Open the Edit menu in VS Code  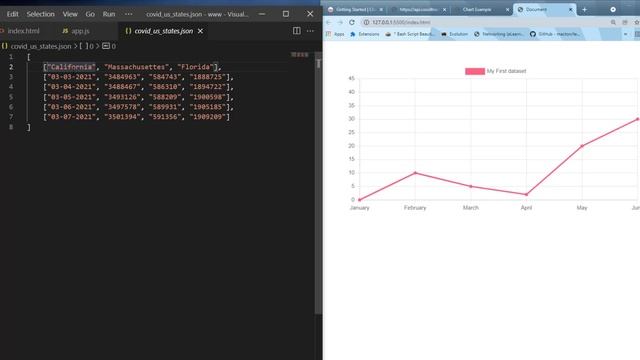tap(12, 14)
